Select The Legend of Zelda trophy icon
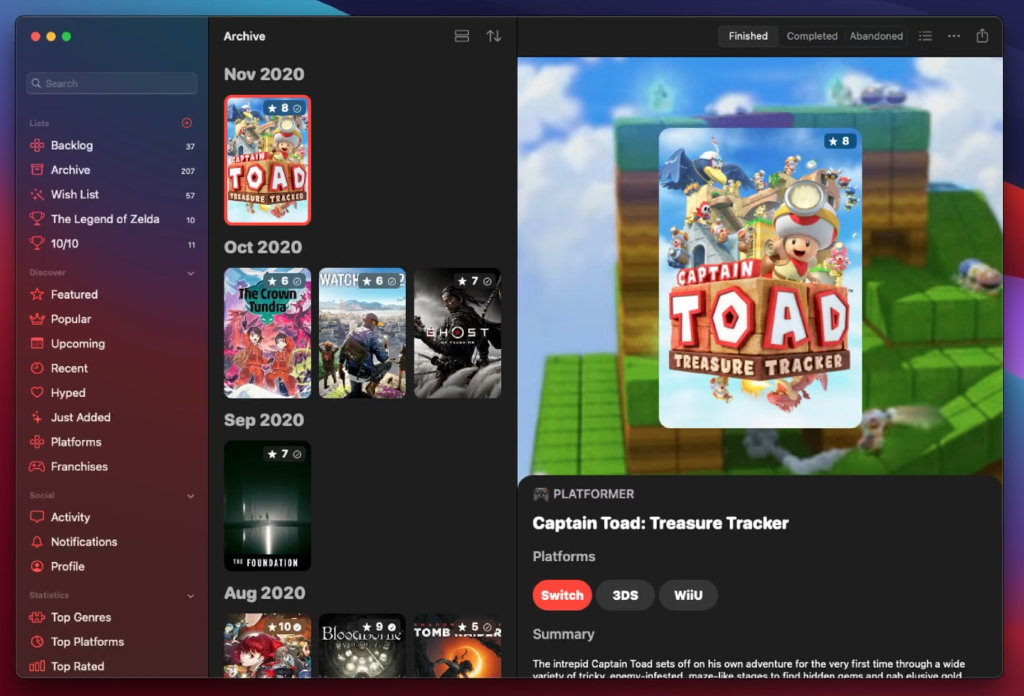1024x696 pixels. 37,219
